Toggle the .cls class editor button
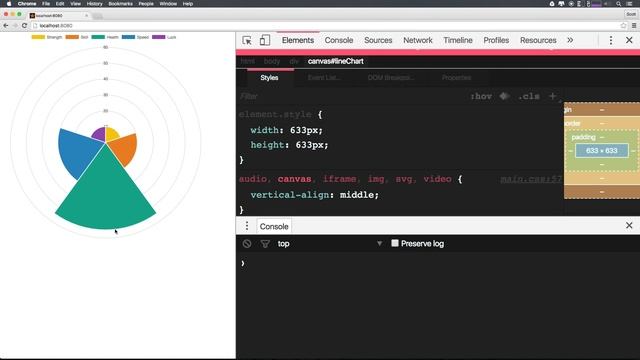The image size is (640, 360). 529,96
